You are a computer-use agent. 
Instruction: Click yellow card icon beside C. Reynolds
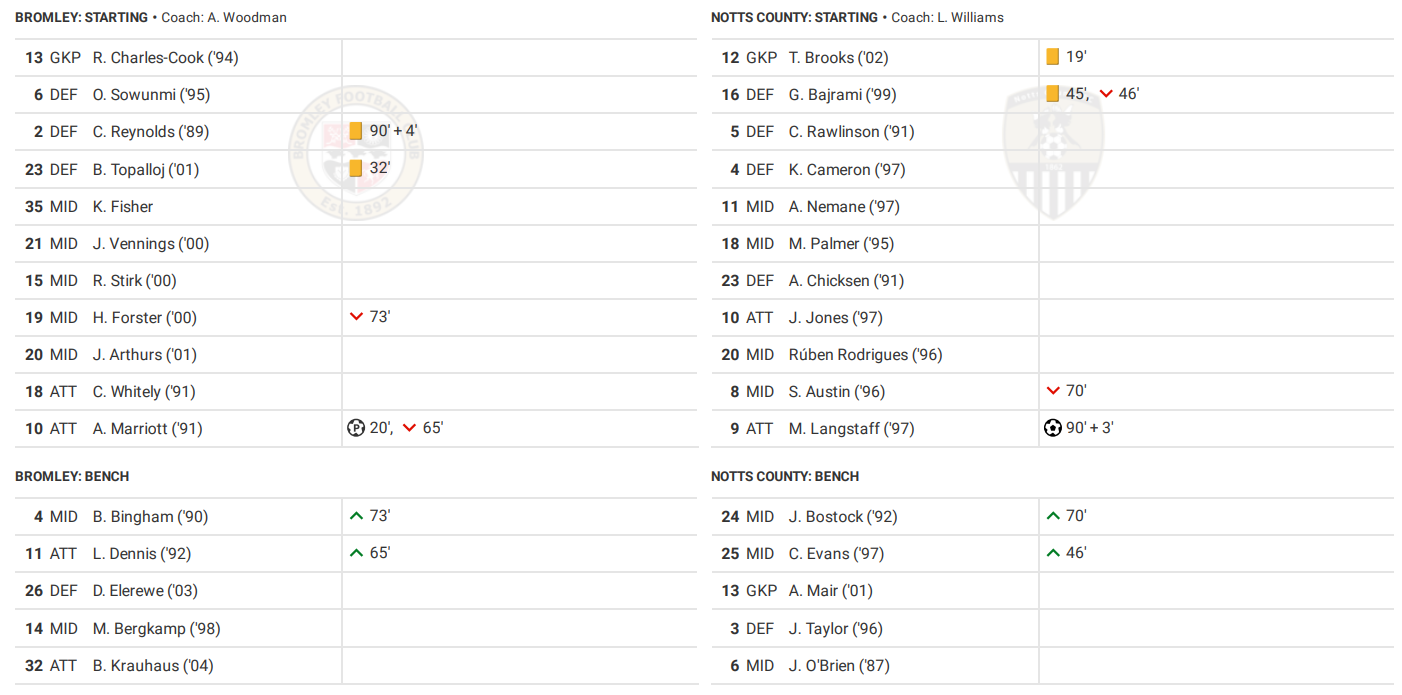point(356,131)
